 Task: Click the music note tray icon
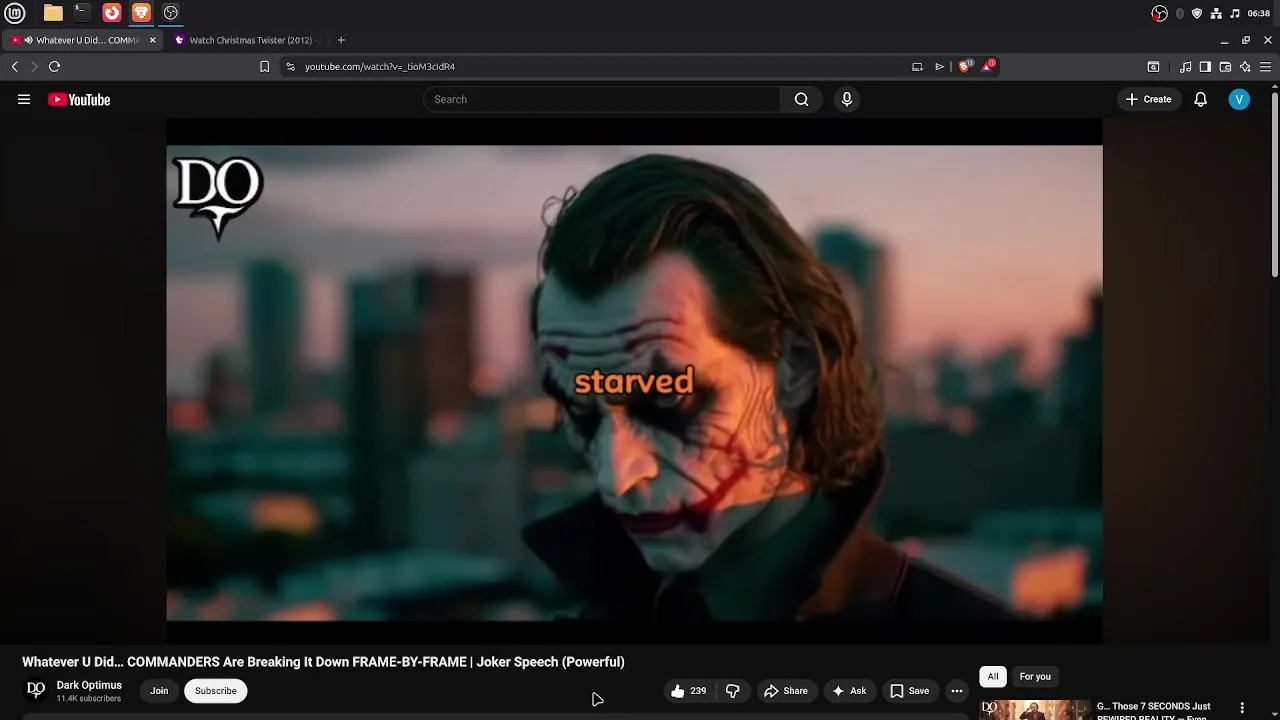click(1235, 13)
